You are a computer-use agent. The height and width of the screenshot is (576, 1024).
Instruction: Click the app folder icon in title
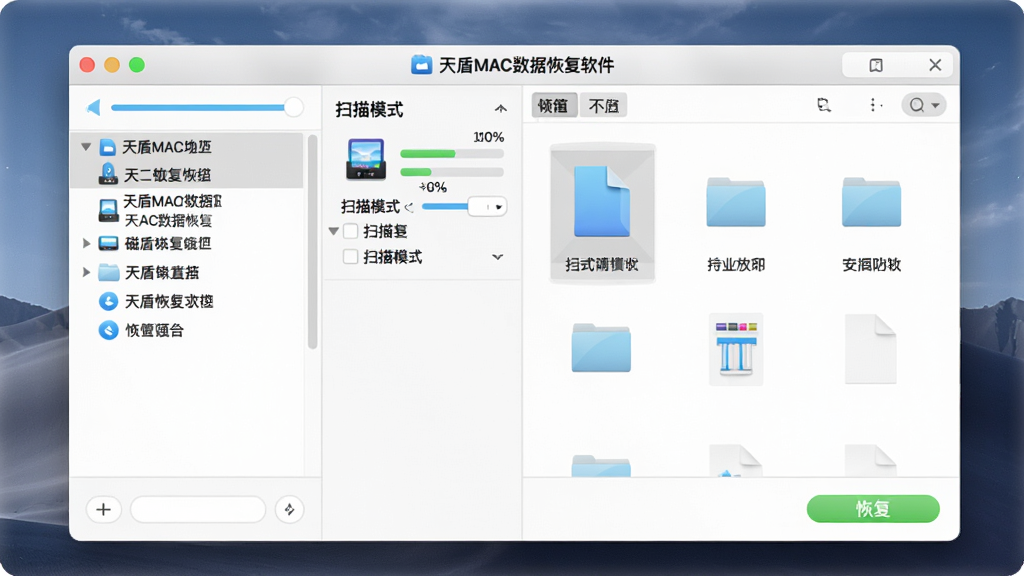(x=422, y=65)
